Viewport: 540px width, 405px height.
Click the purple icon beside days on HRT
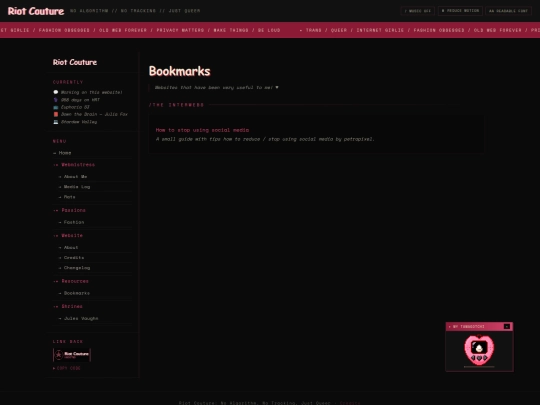click(56, 100)
